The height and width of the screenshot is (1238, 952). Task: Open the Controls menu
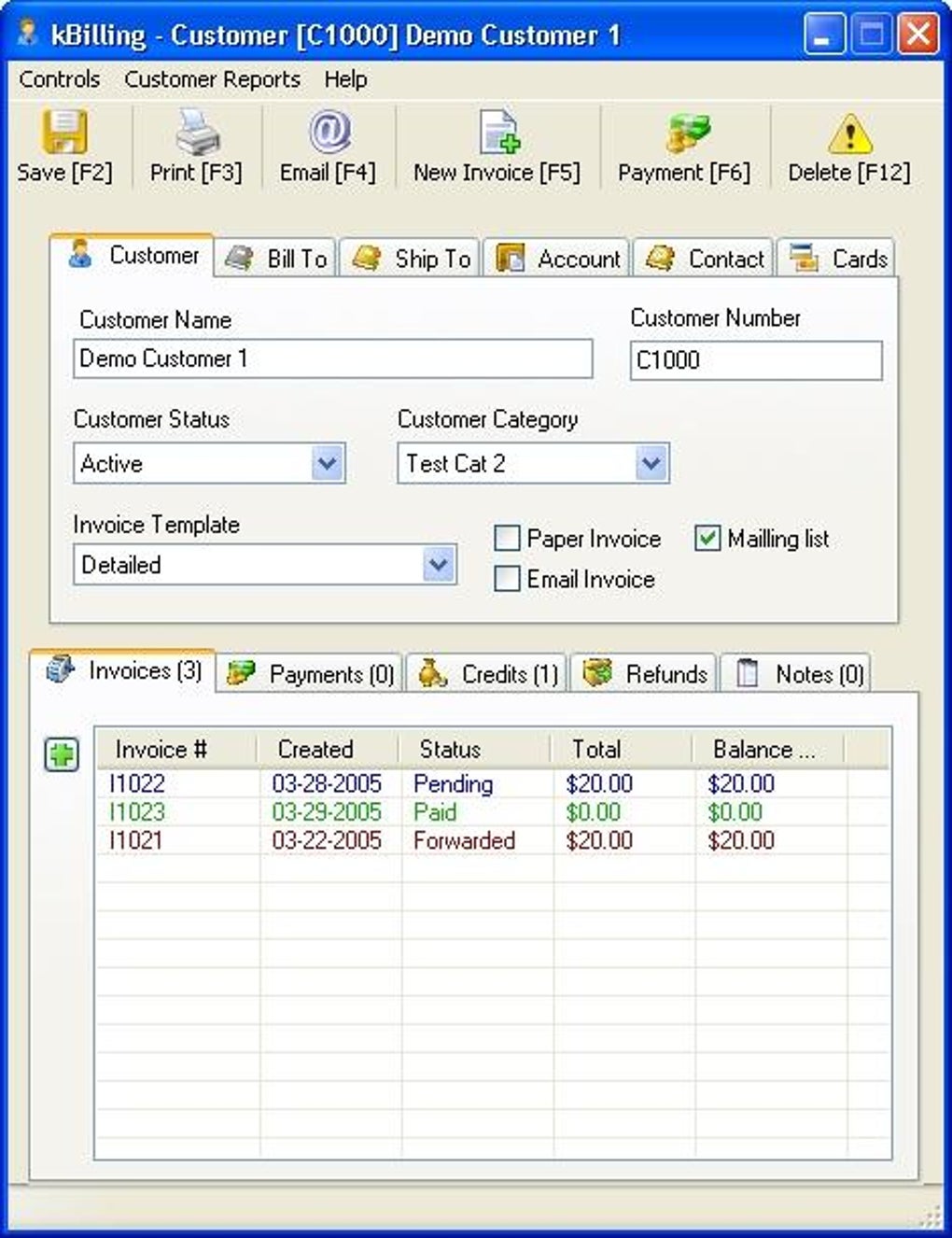point(60,79)
